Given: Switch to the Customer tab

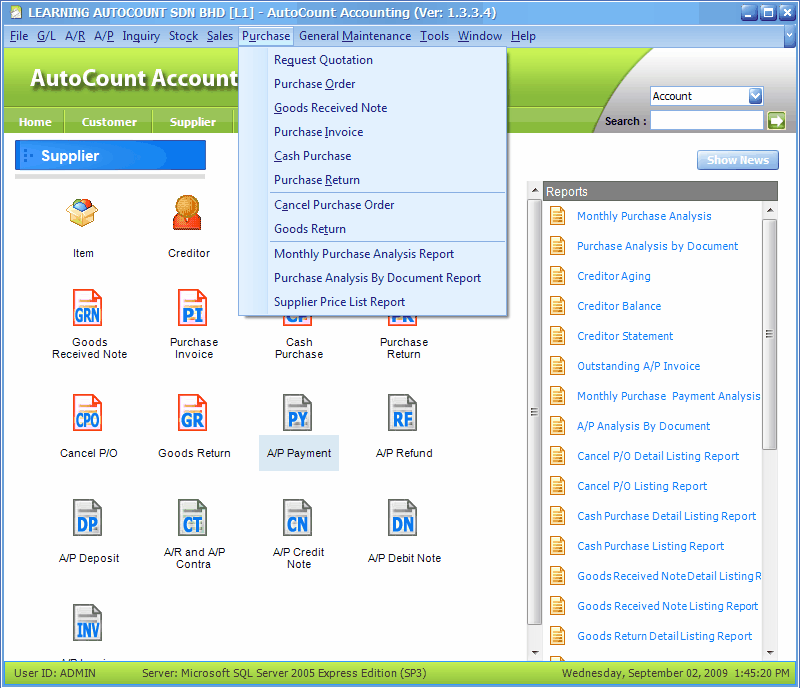Looking at the screenshot, I should (x=109, y=122).
